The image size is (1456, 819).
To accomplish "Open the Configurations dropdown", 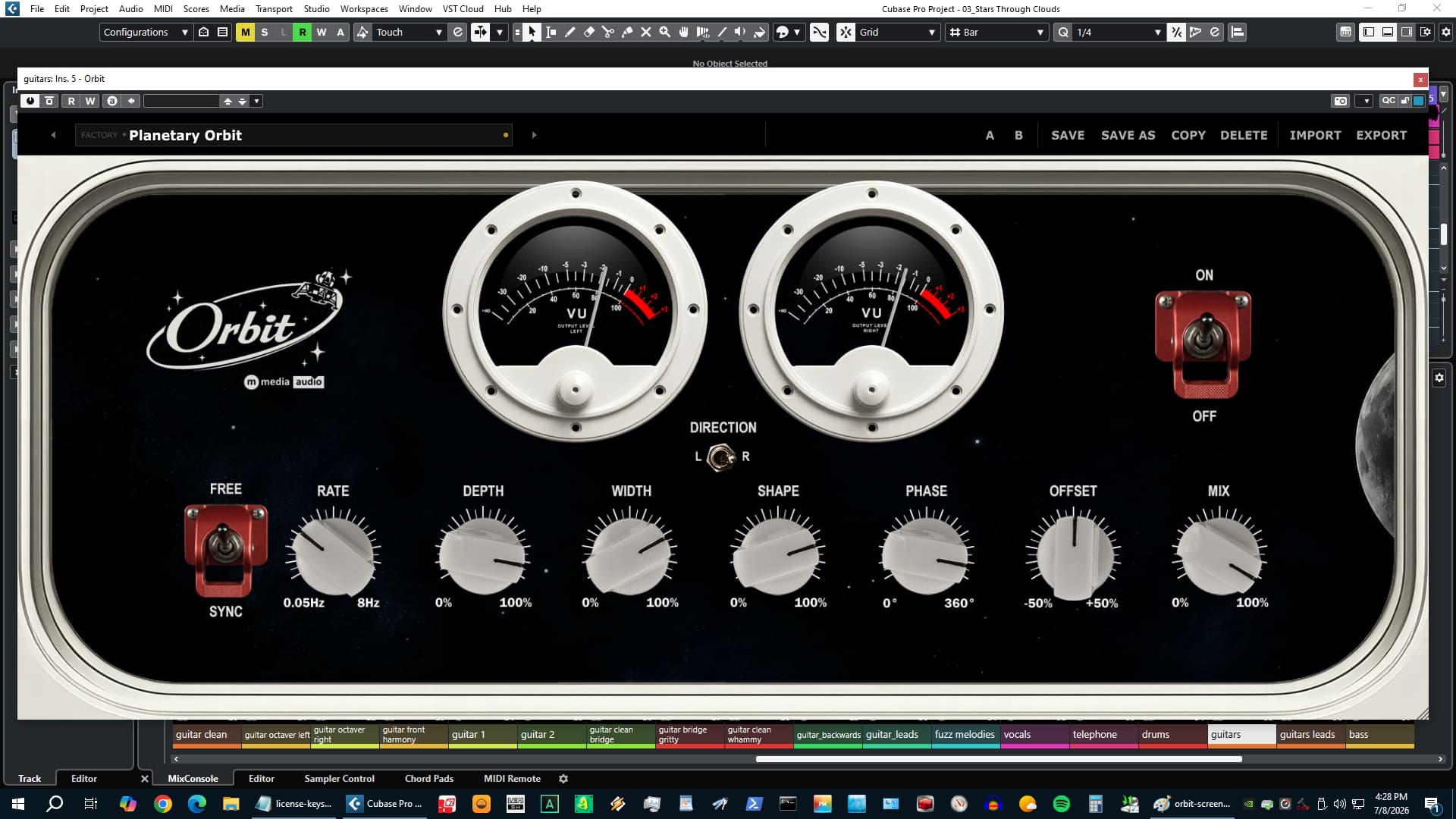I will (146, 32).
